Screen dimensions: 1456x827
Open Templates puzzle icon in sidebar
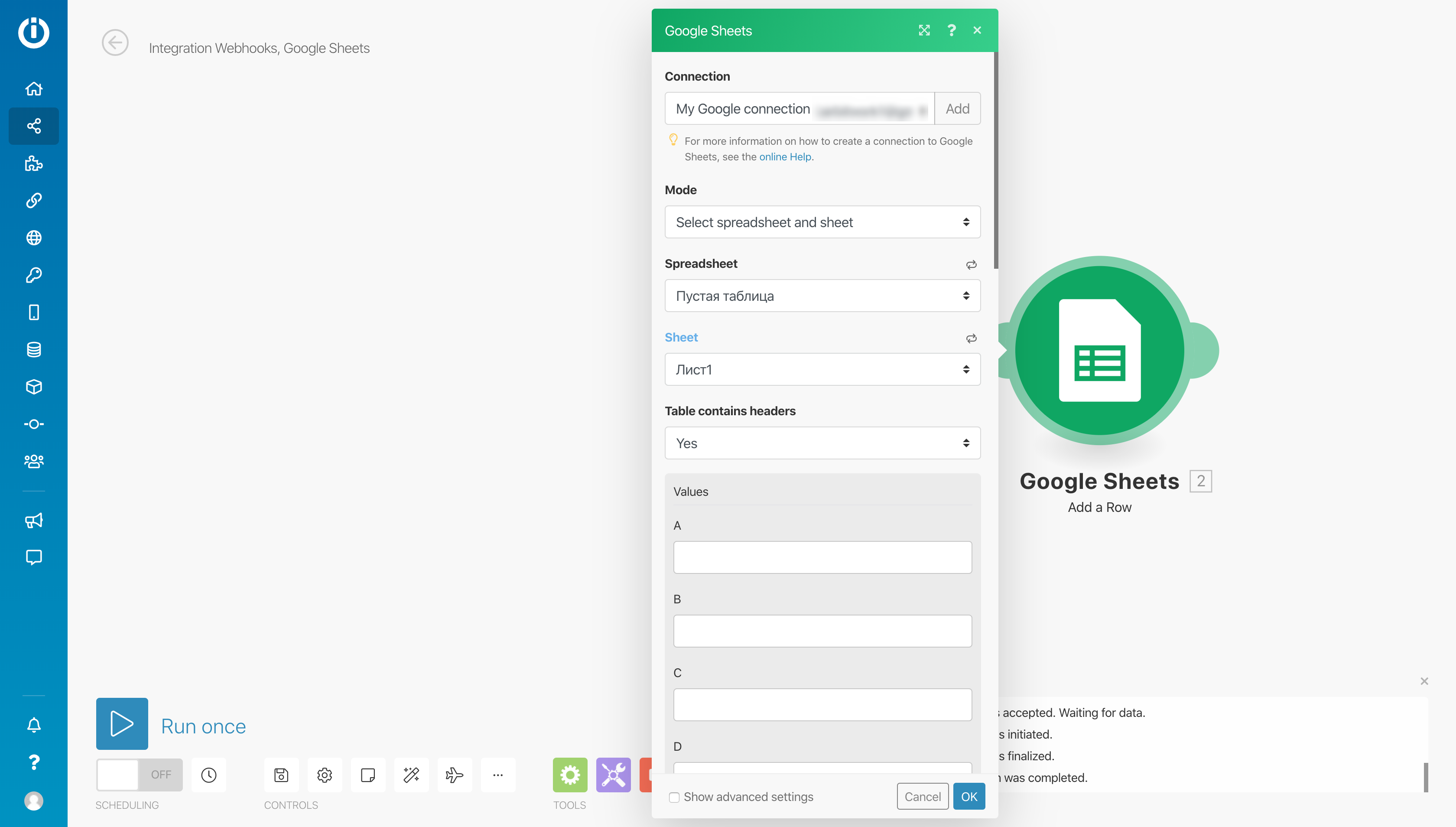pyautogui.click(x=33, y=163)
